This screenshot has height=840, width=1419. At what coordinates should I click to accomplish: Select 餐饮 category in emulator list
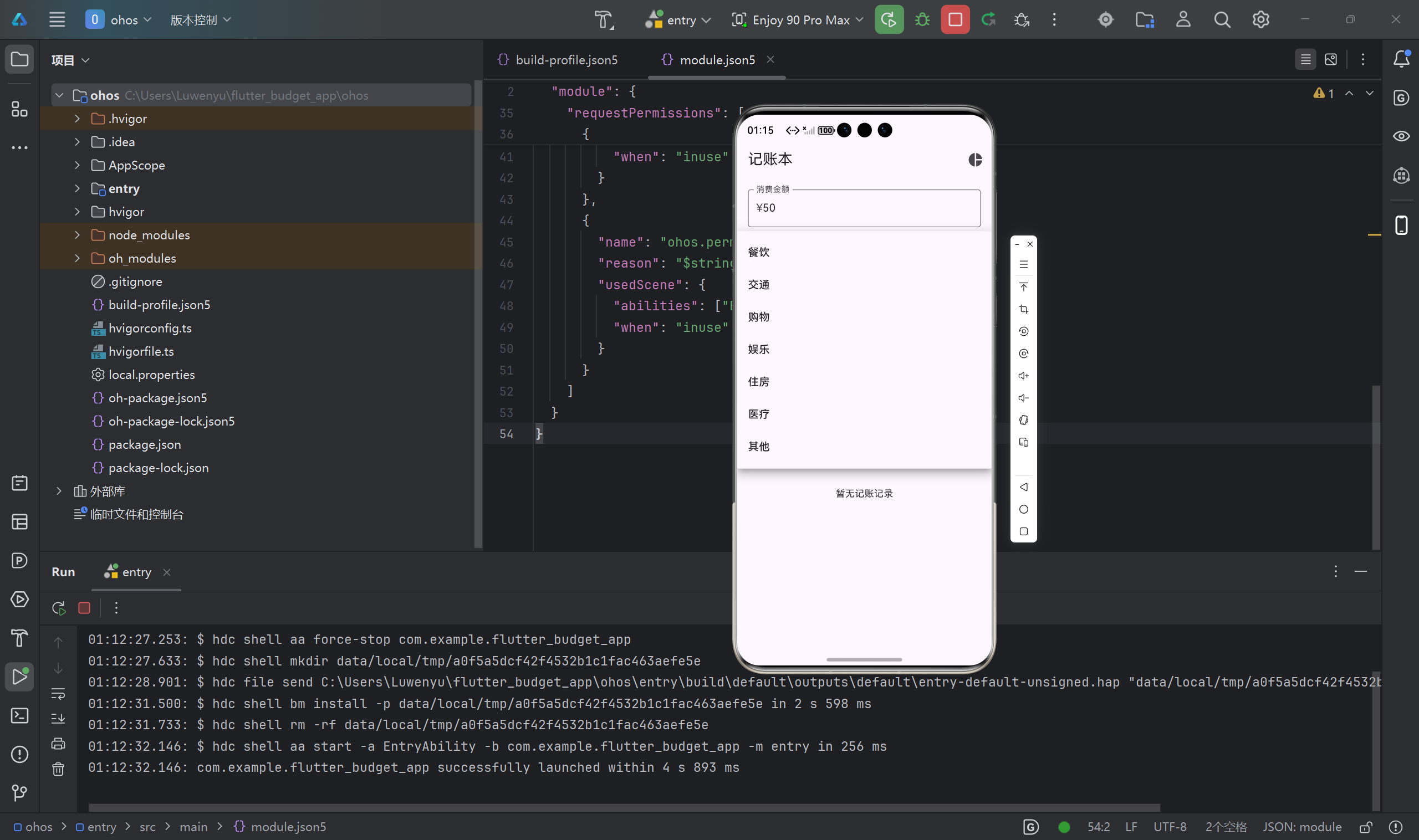click(759, 252)
